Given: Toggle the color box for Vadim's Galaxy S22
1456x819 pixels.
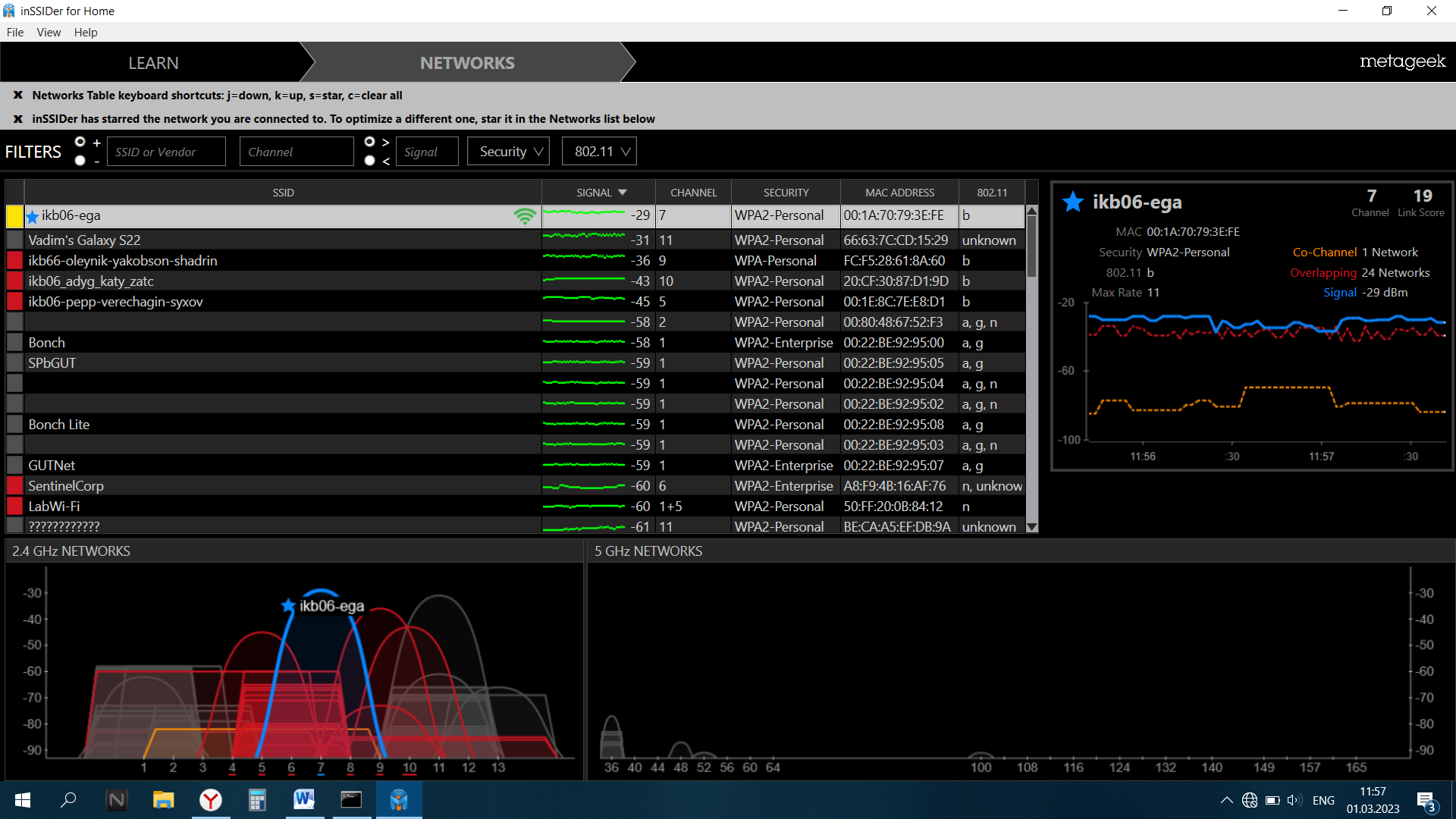Looking at the screenshot, I should [14, 240].
